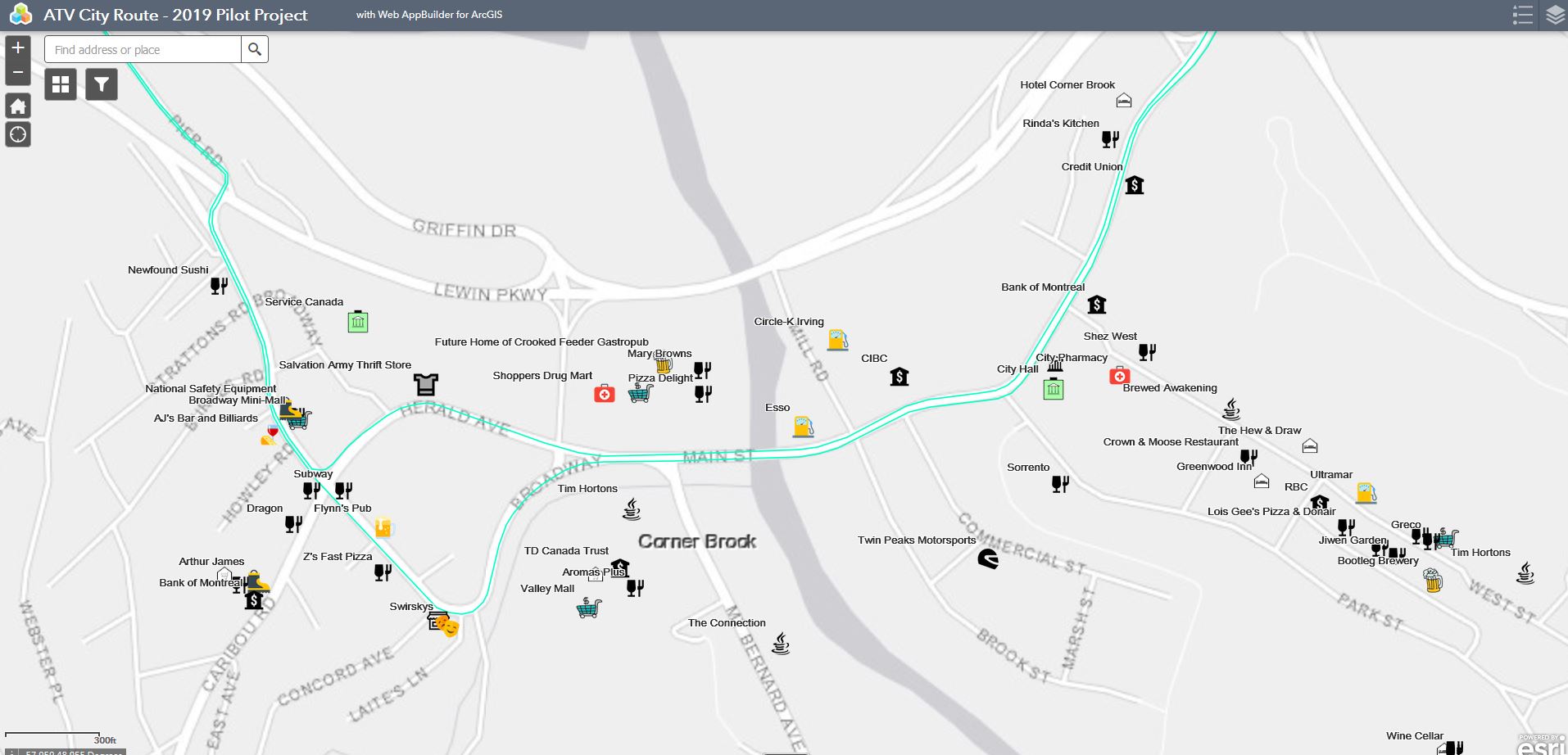The width and height of the screenshot is (1568, 755).
Task: Select the Rinda's Kitchen restaurant marker
Action: coord(1110,139)
